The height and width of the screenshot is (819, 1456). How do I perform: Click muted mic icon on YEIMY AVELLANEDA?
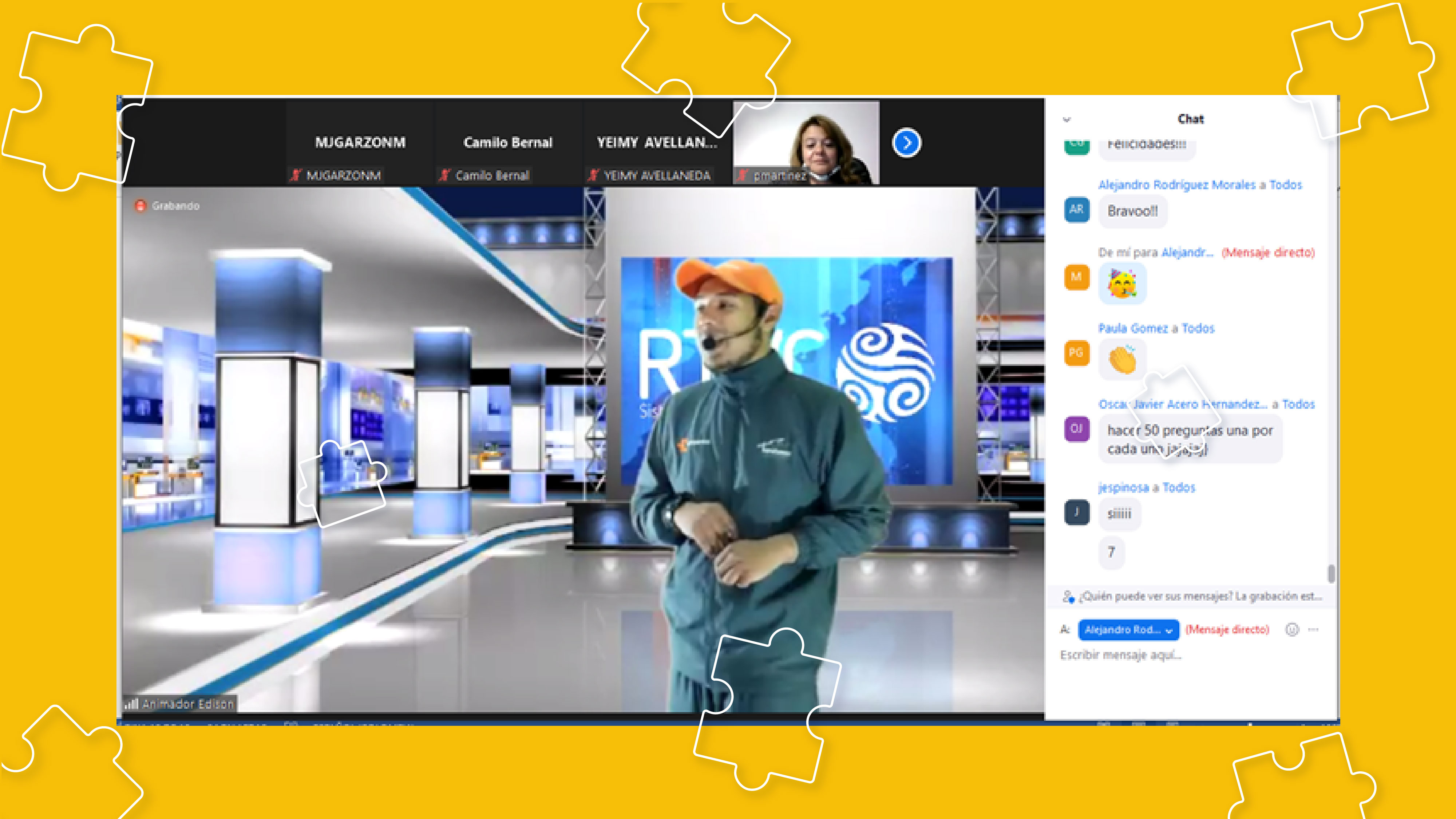pyautogui.click(x=593, y=175)
